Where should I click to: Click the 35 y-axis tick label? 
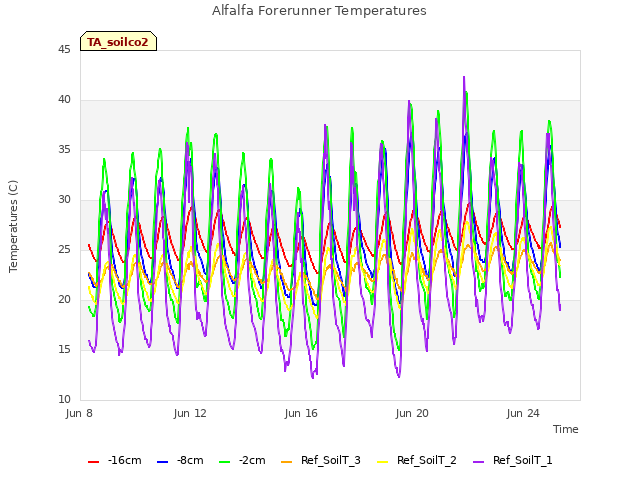click(64, 150)
